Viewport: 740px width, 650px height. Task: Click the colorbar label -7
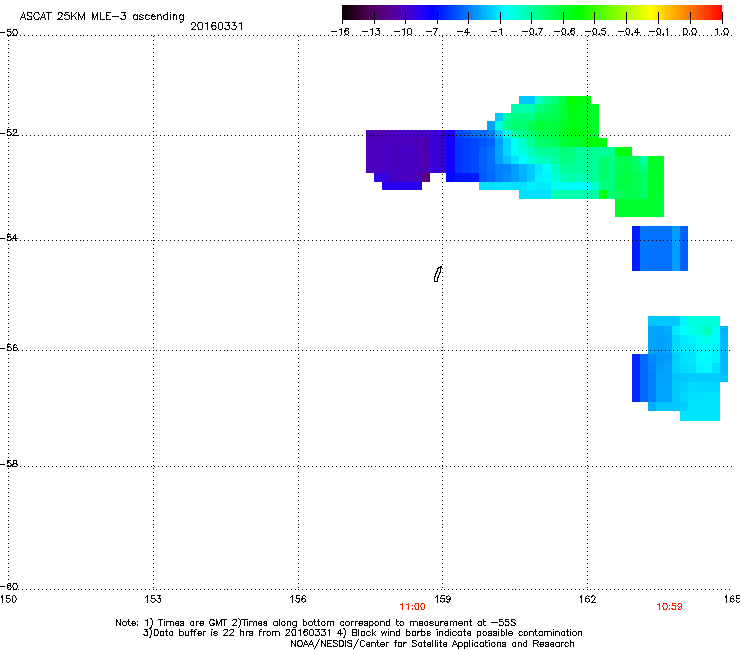(x=433, y=32)
